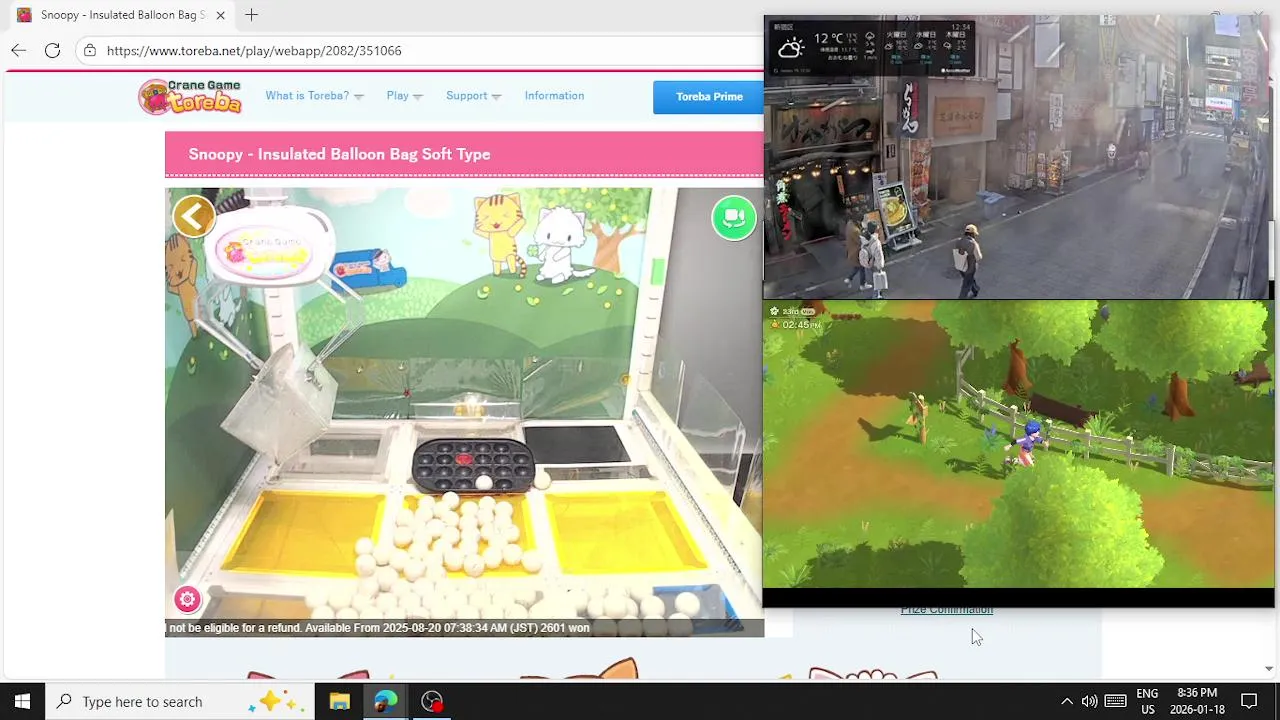Show hidden system tray icons
Viewport: 1280px width, 720px height.
point(1066,701)
